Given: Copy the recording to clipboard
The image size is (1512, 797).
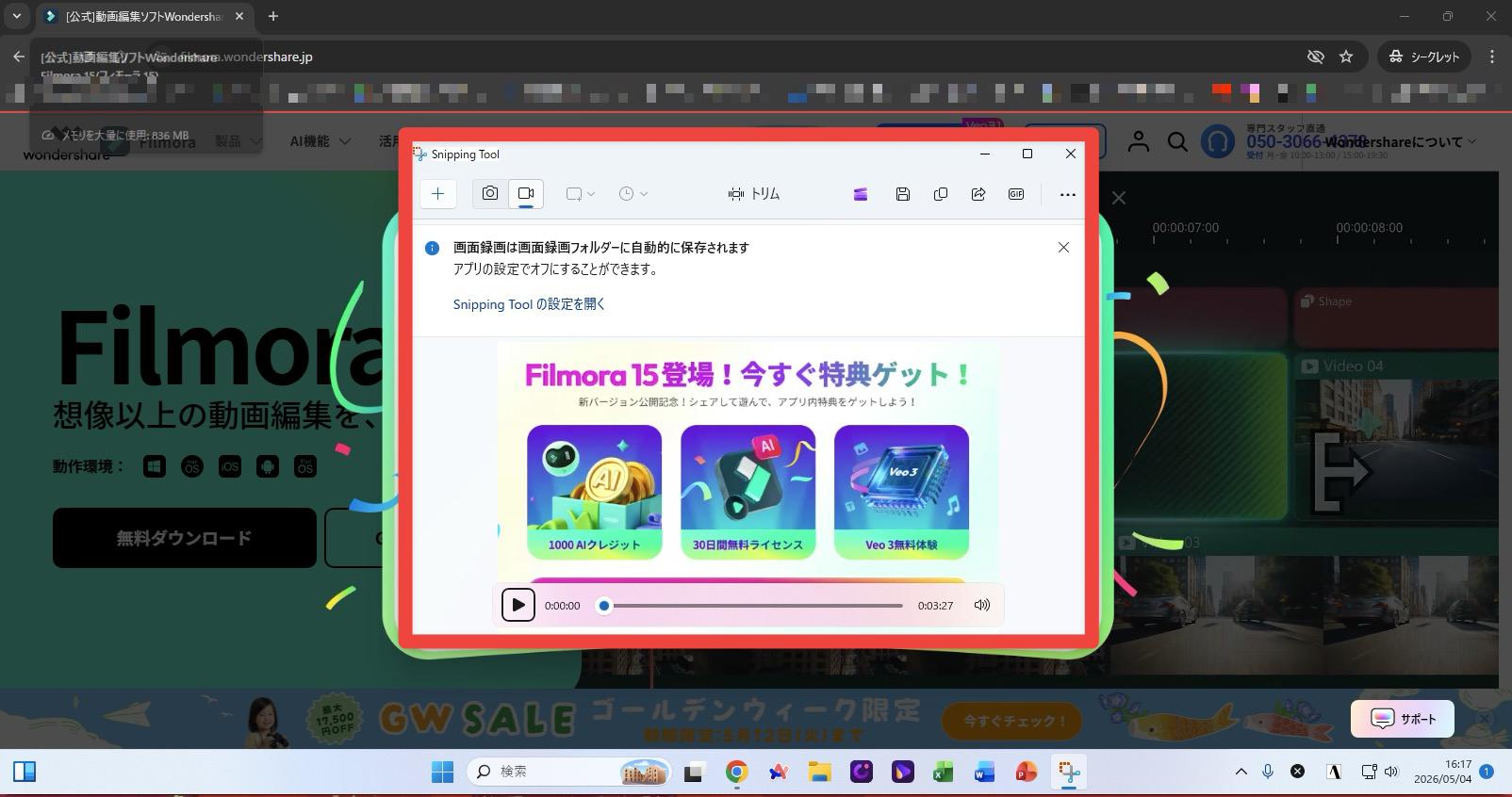Looking at the screenshot, I should click(940, 194).
